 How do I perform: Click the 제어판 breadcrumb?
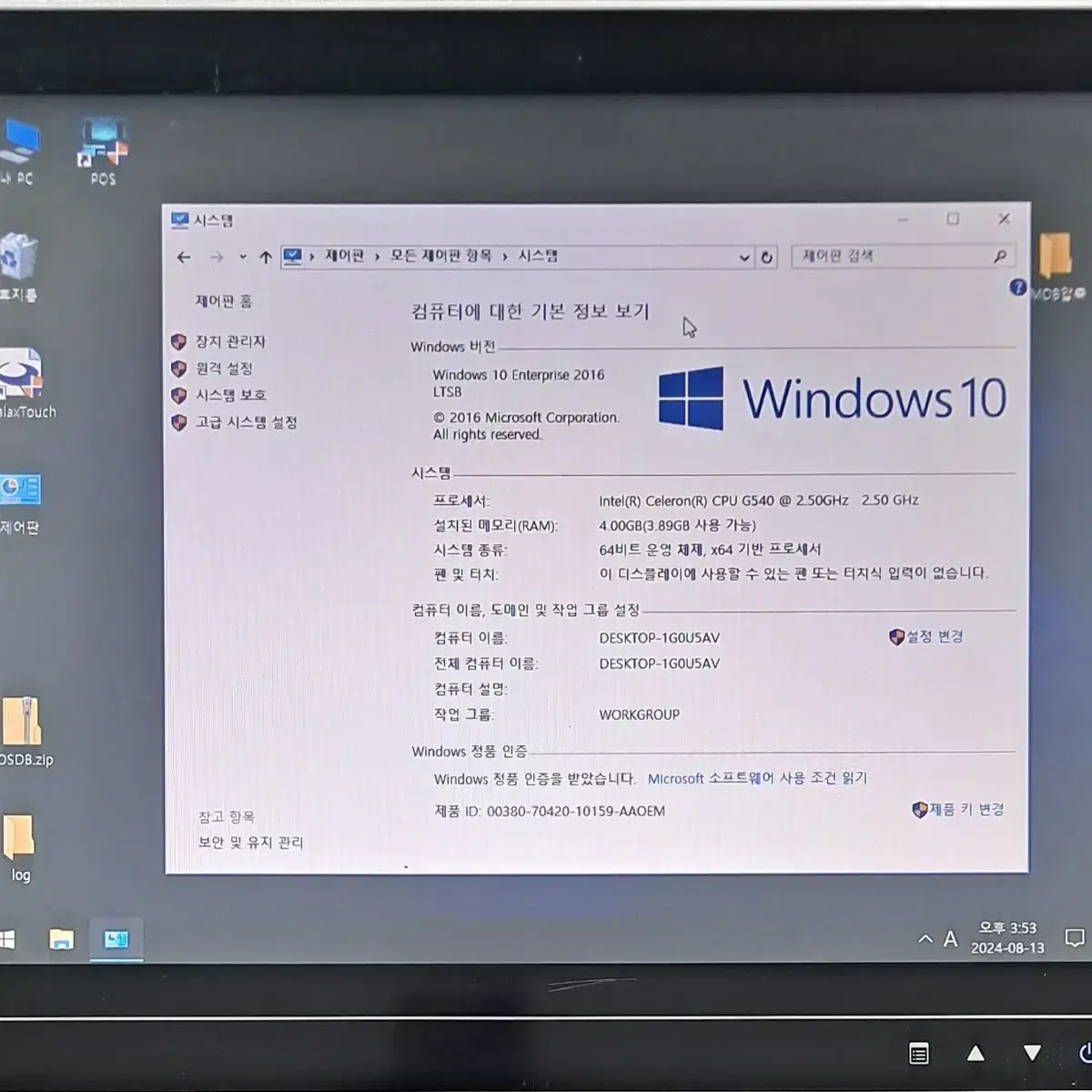tap(344, 256)
